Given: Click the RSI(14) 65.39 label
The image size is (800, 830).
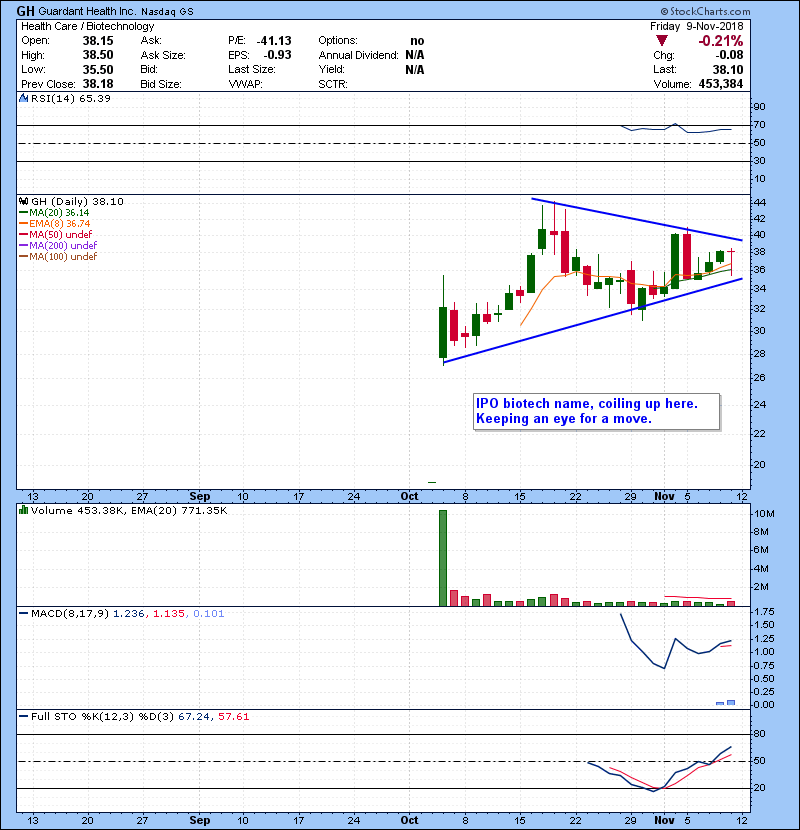Looking at the screenshot, I should point(71,98).
